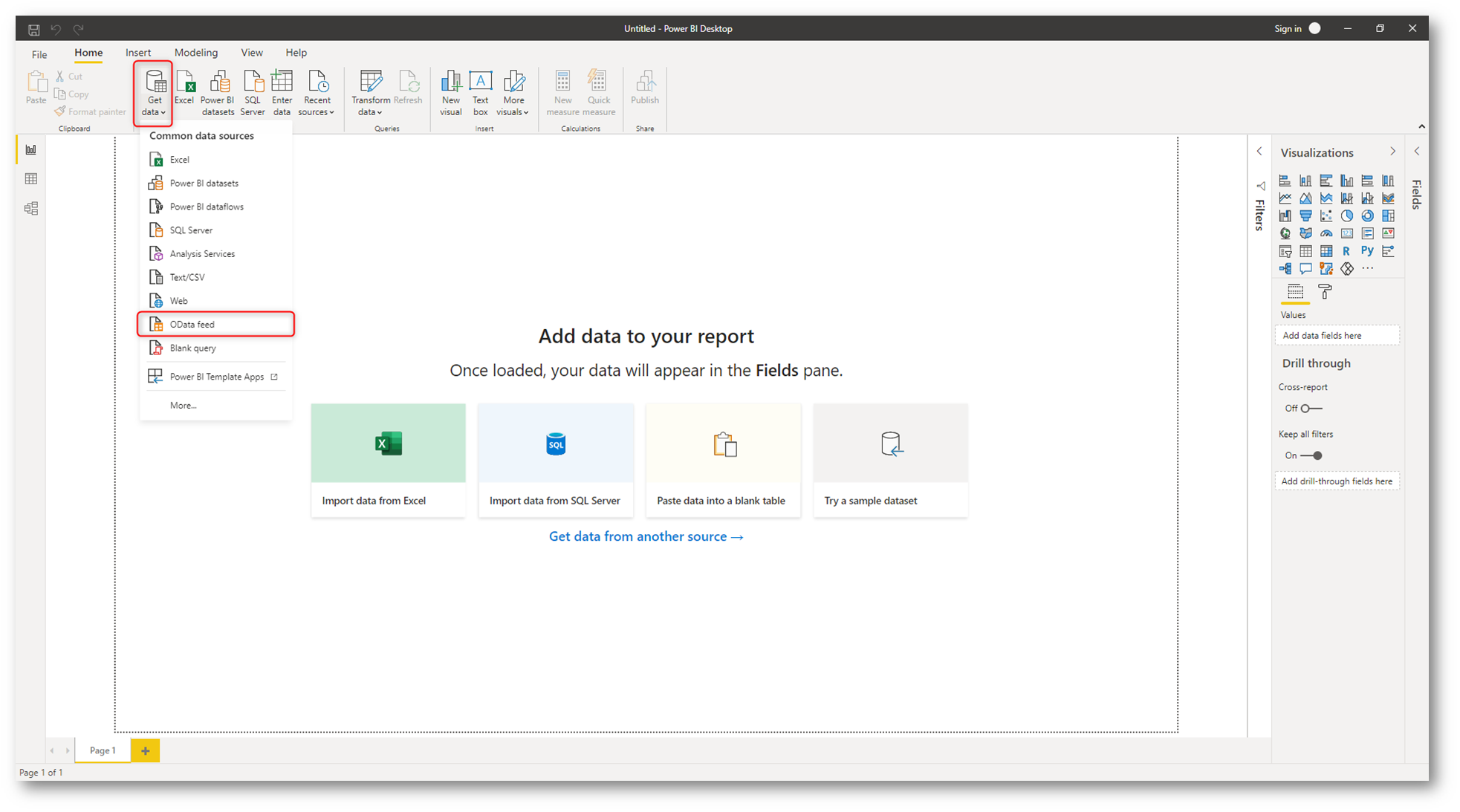
Task: Switch to Model view in left sidebar
Action: pos(31,208)
